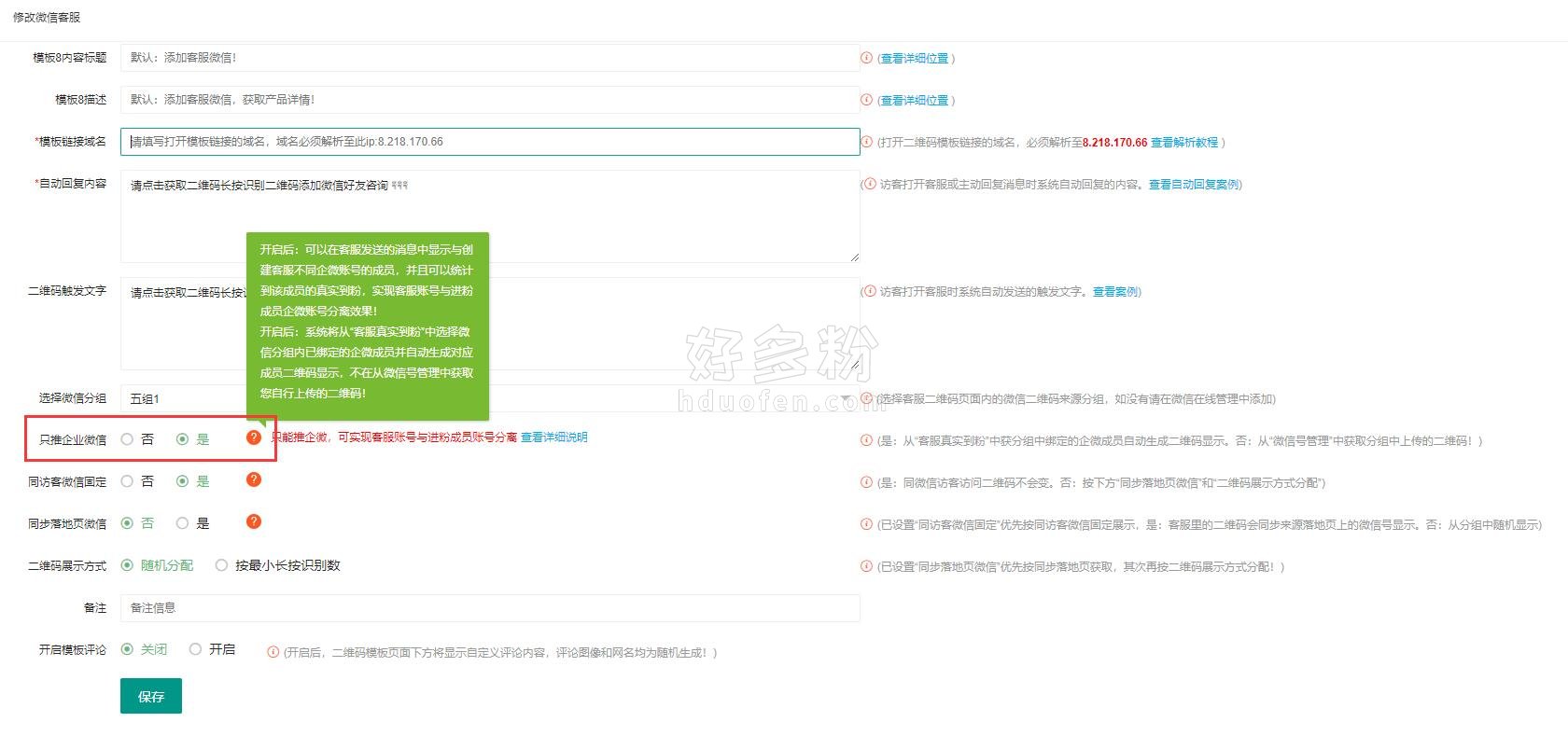Open the 查看详细说明 link
Viewport: 1568px width, 736px height.
(553, 437)
